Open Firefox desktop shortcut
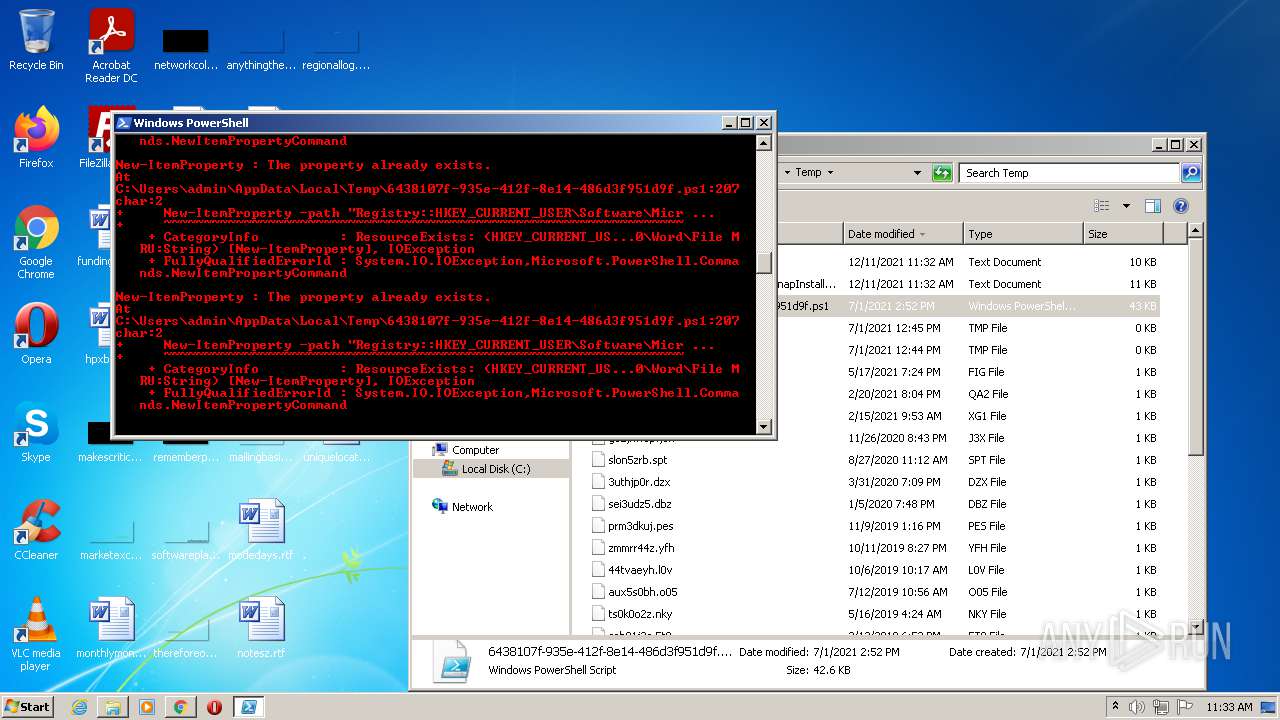The width and height of the screenshot is (1280, 720). [36, 137]
